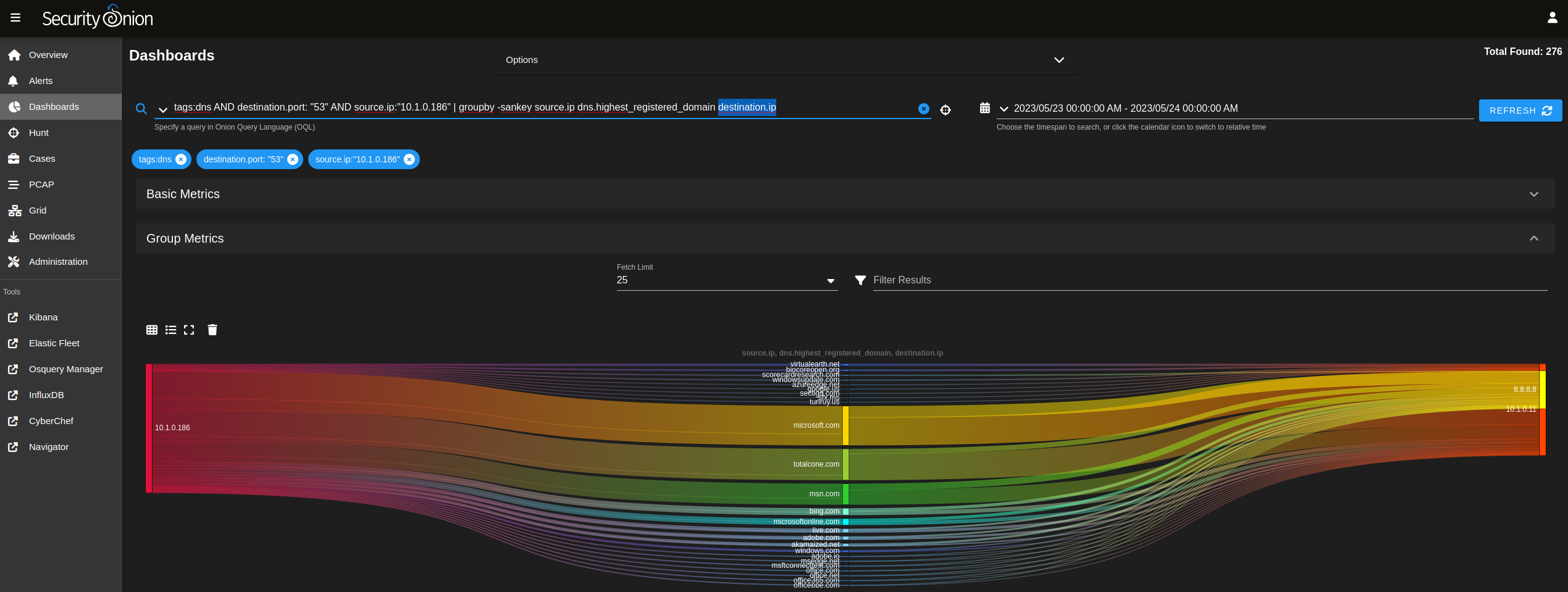Click the Hunt crosshair icon
This screenshot has height=592, width=1568.
(14, 133)
